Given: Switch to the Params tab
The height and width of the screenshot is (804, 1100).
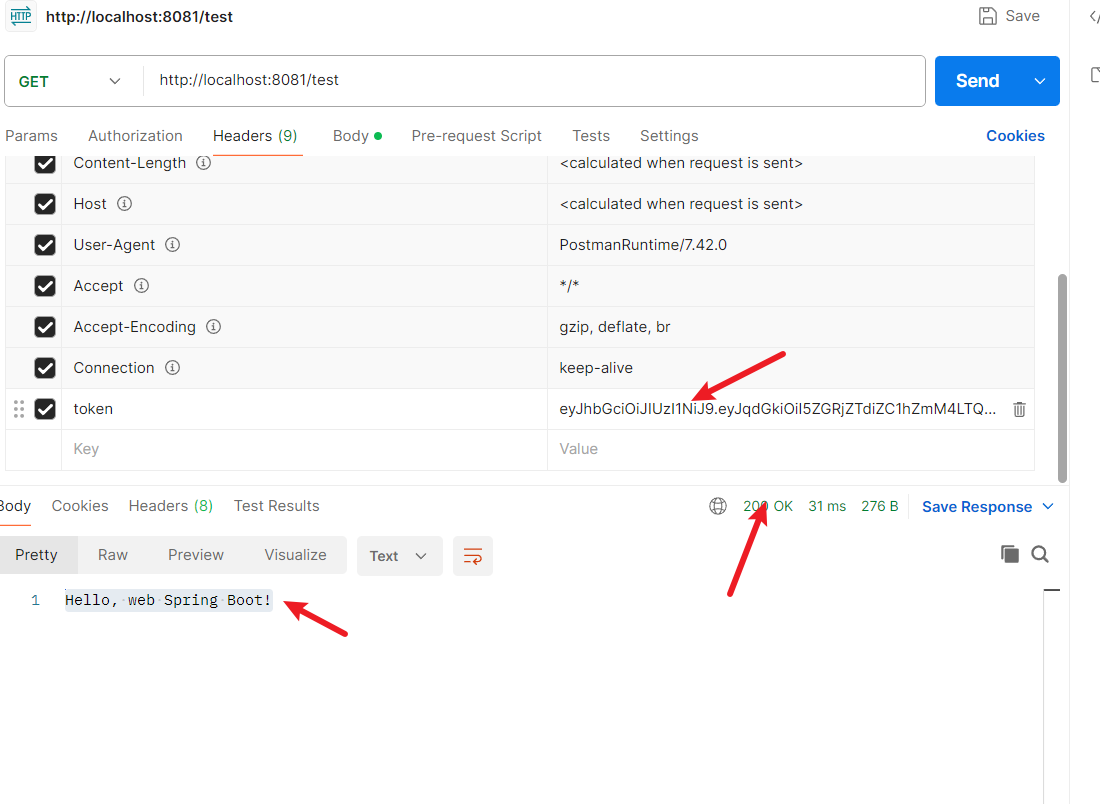Looking at the screenshot, I should tap(32, 136).
